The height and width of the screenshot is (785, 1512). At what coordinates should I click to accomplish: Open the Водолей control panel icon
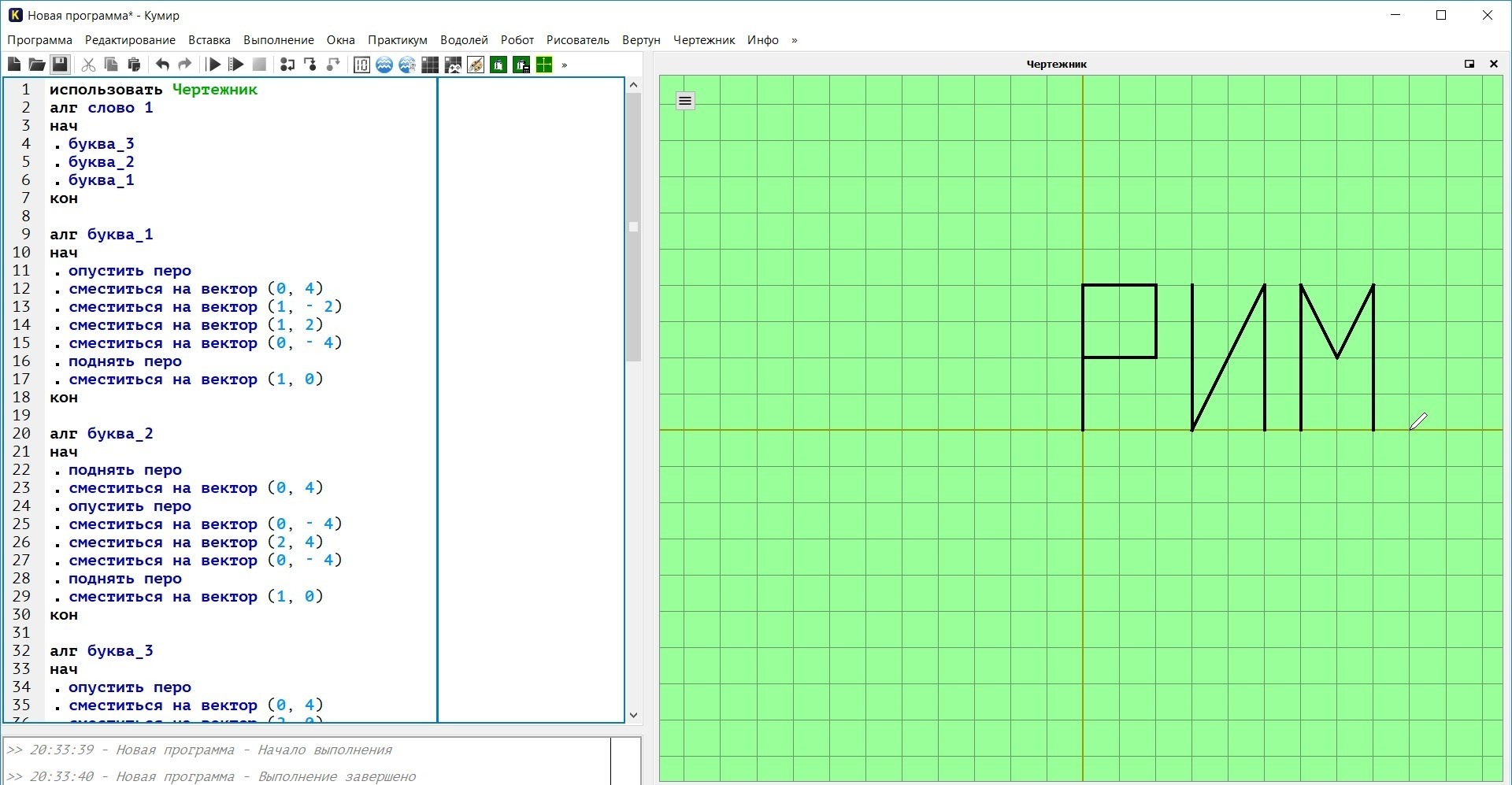click(x=407, y=65)
